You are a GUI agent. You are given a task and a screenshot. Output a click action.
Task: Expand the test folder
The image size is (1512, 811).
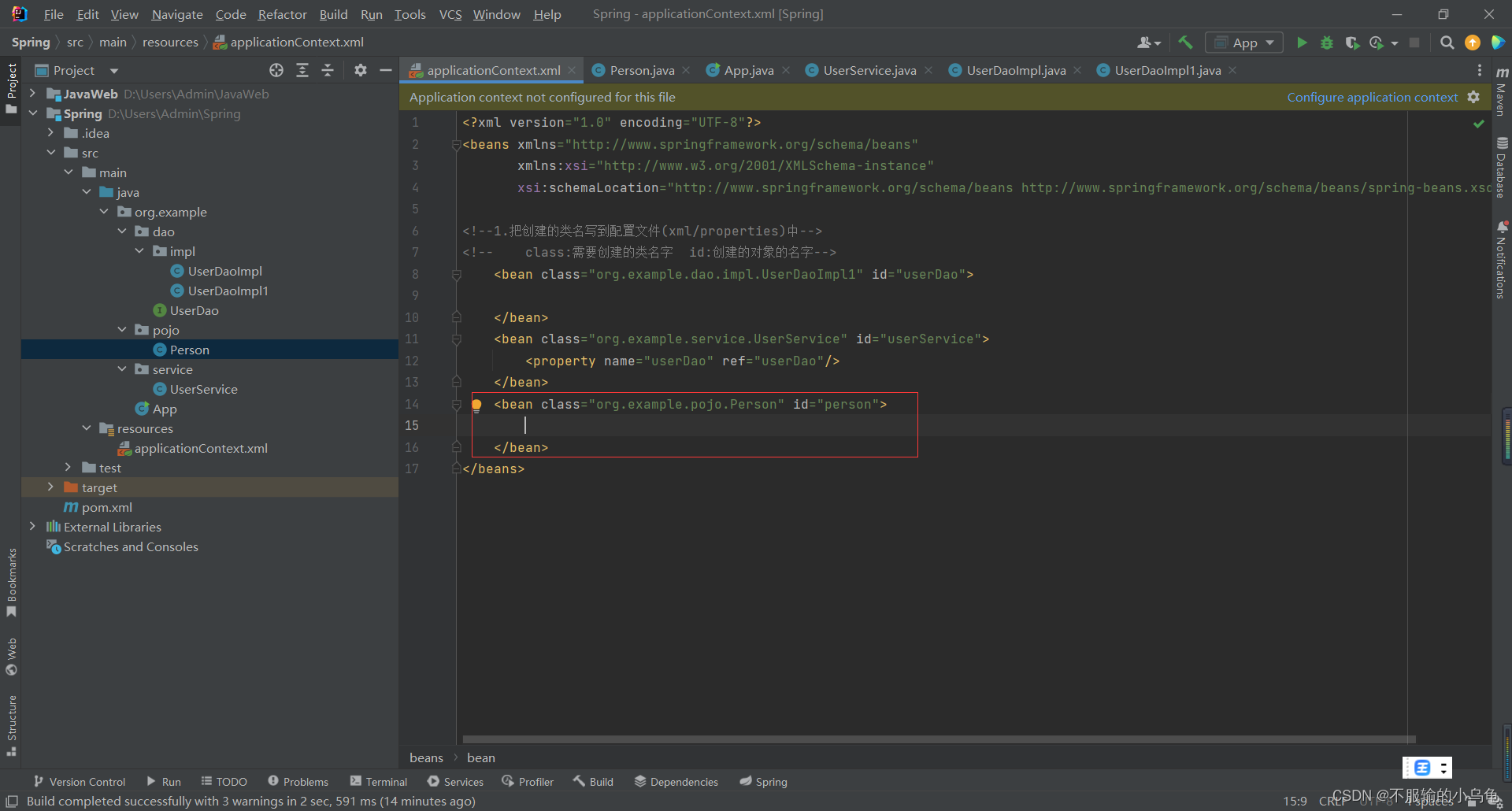tap(69, 468)
